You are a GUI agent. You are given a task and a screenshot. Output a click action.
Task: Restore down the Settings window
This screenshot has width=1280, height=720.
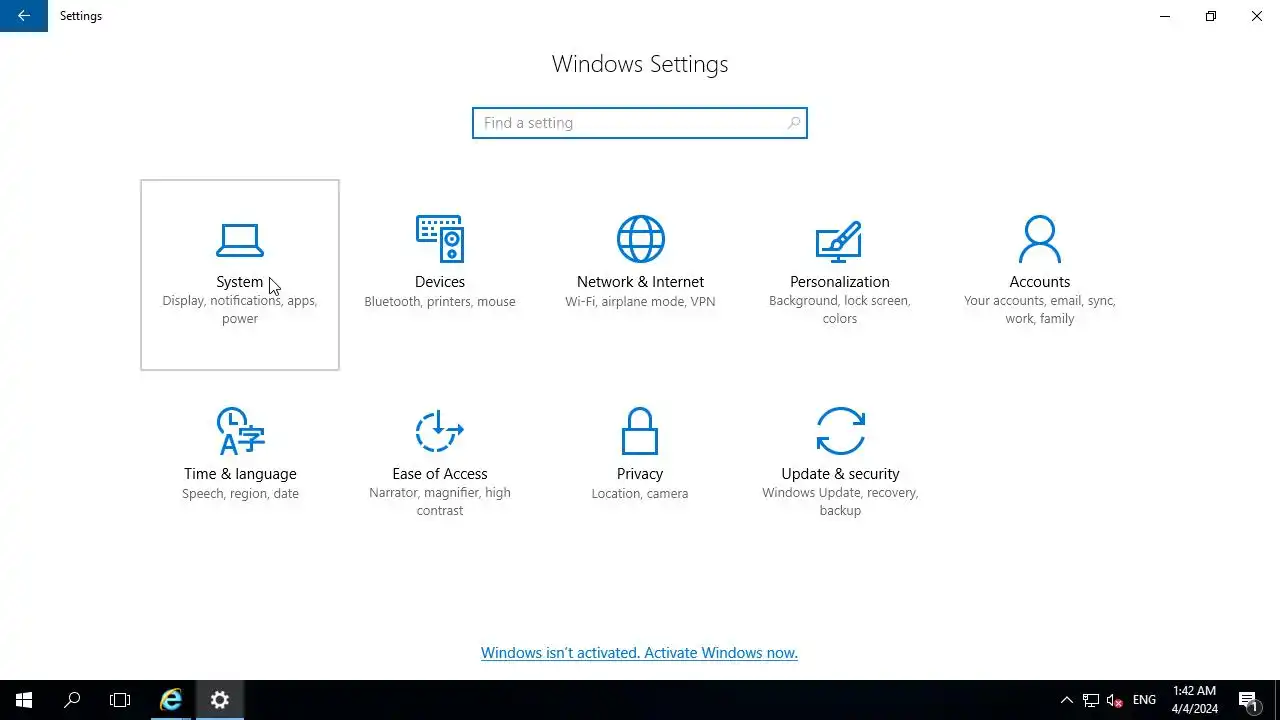coord(1211,16)
